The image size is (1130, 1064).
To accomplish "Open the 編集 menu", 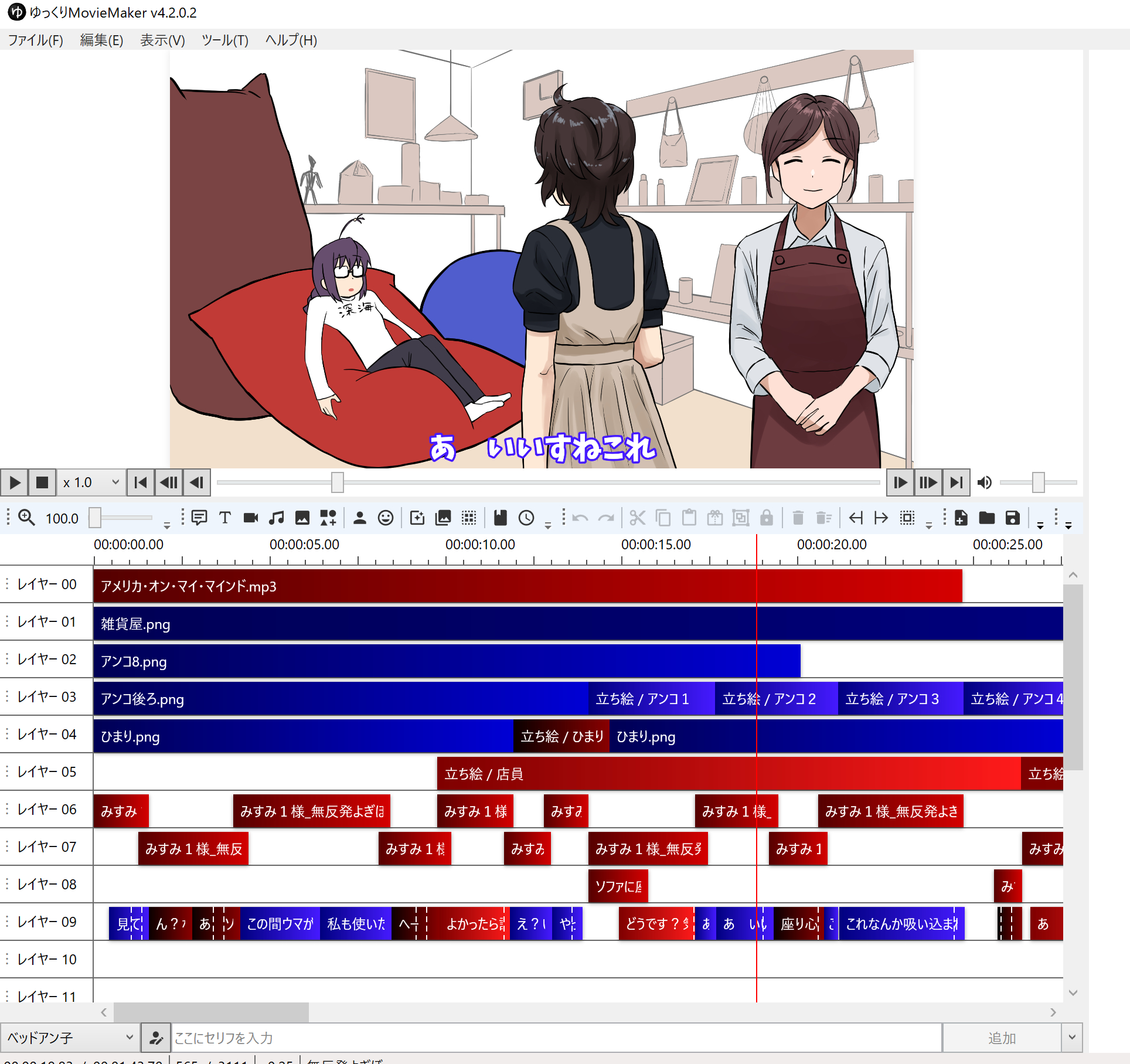I will point(101,40).
